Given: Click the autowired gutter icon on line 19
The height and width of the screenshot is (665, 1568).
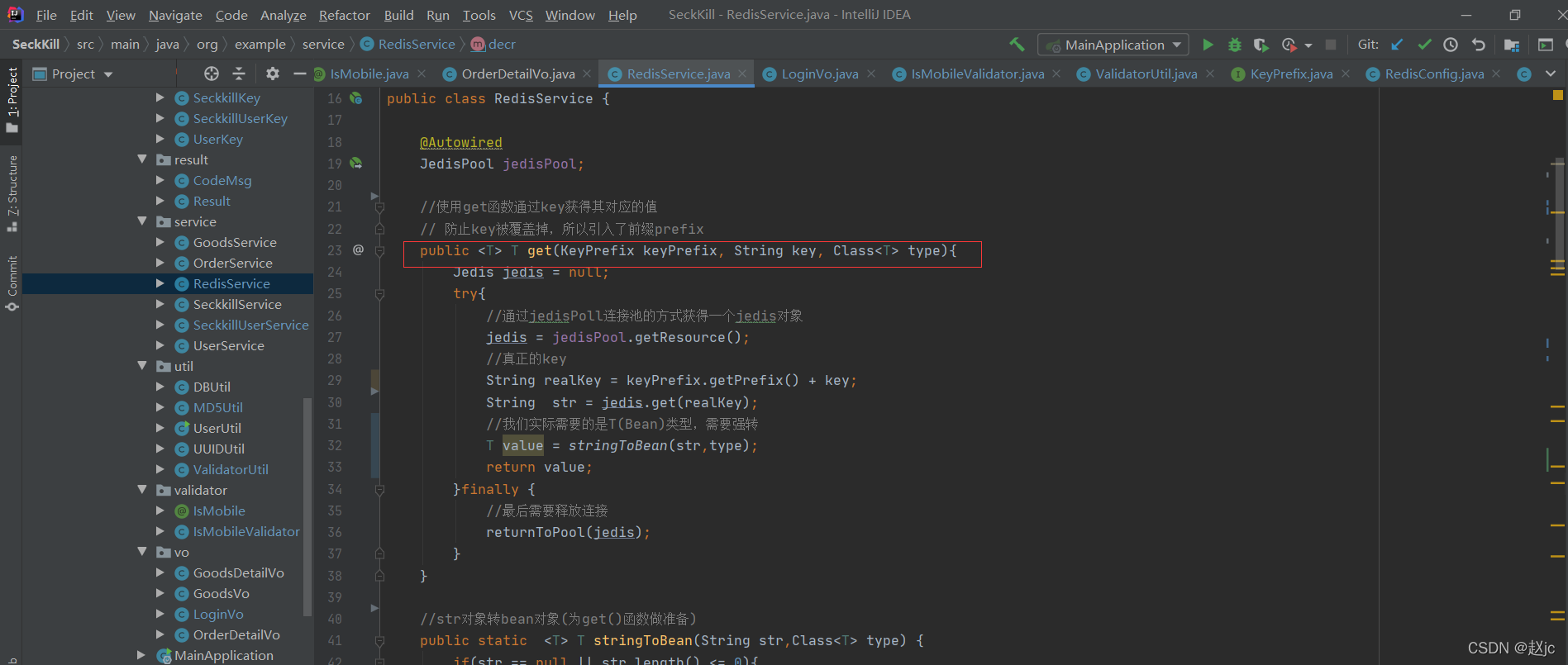Looking at the screenshot, I should (356, 164).
